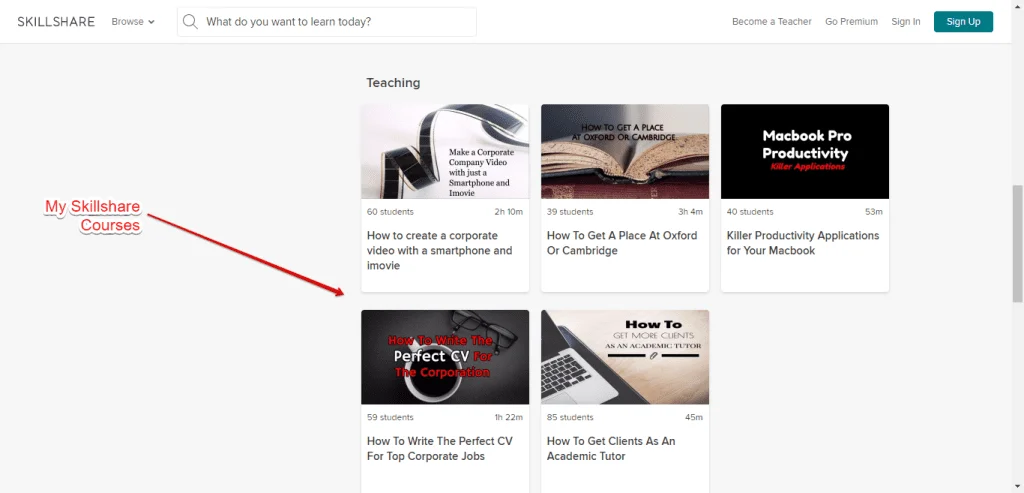Focus the 'What do you want to learn today?' search field

pos(327,22)
